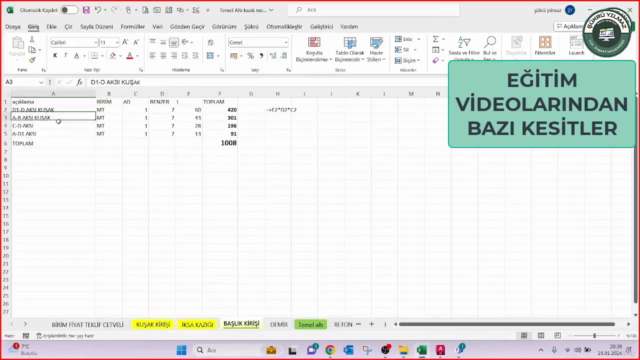Click the Sil delete cells button

[405, 50]
